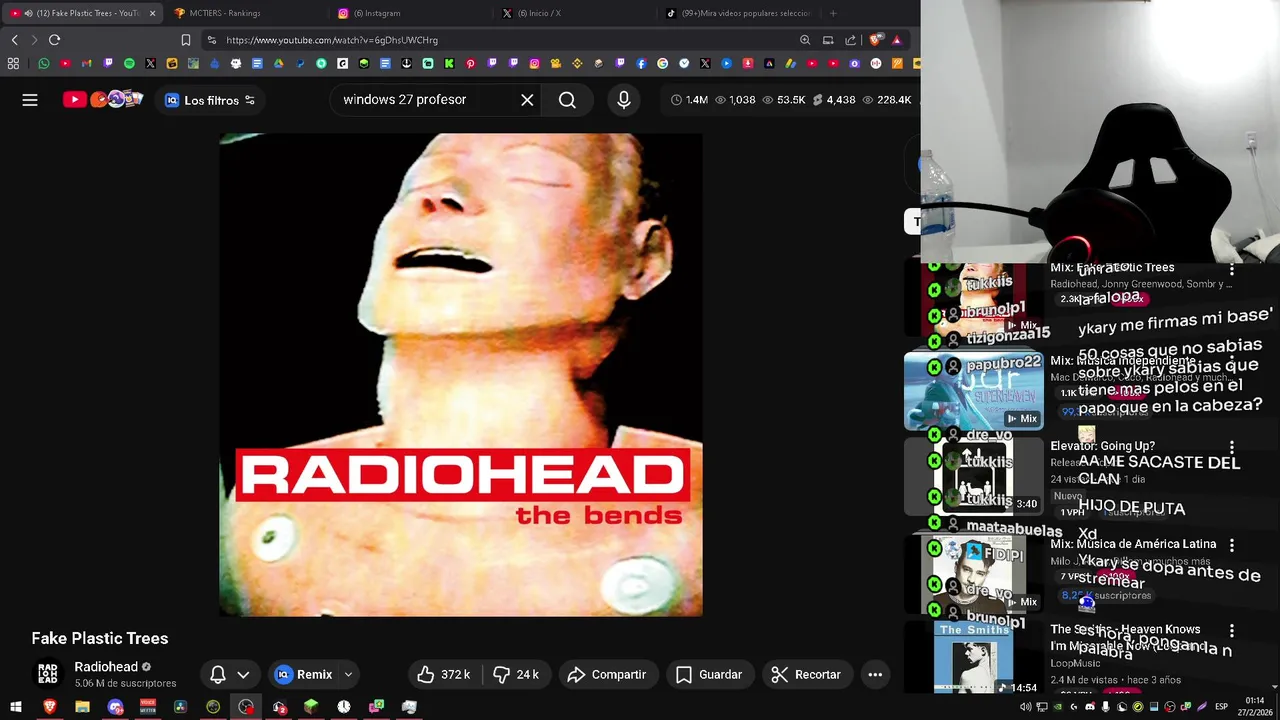The image size is (1280, 720).
Task: Click the Recortar clip button
Action: click(x=806, y=674)
